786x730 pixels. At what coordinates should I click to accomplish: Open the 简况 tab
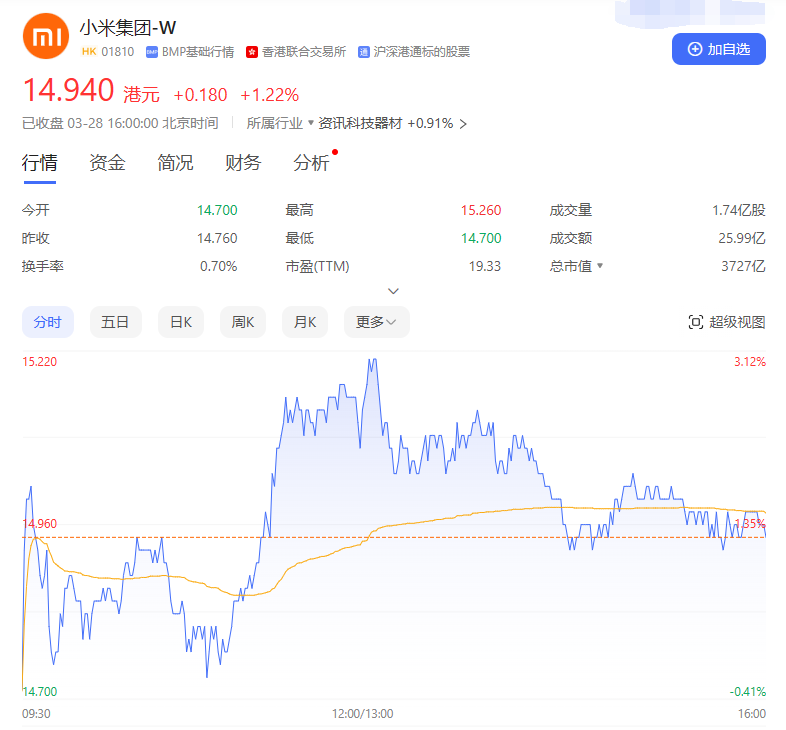tap(175, 163)
